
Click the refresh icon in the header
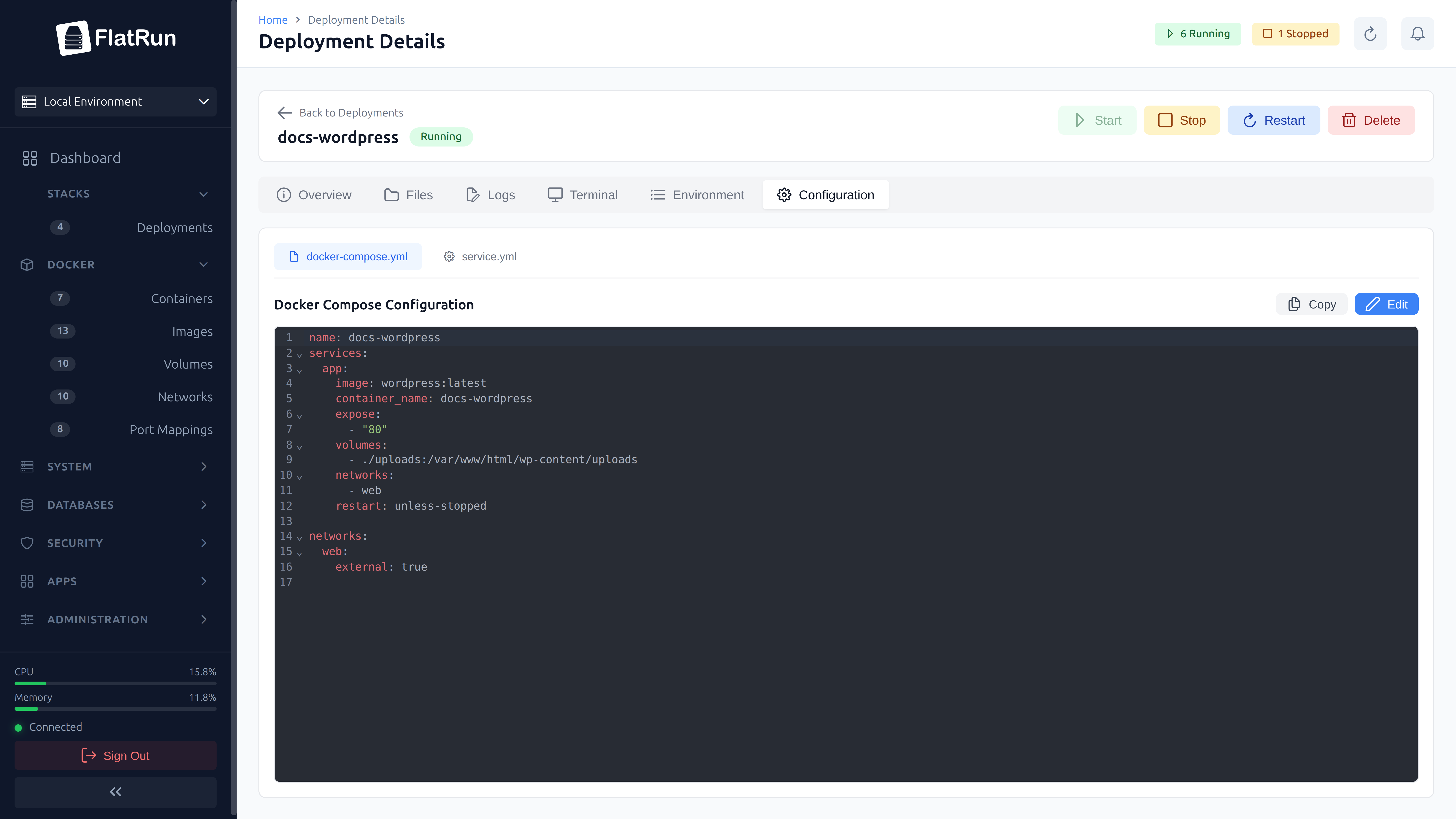pyautogui.click(x=1370, y=33)
